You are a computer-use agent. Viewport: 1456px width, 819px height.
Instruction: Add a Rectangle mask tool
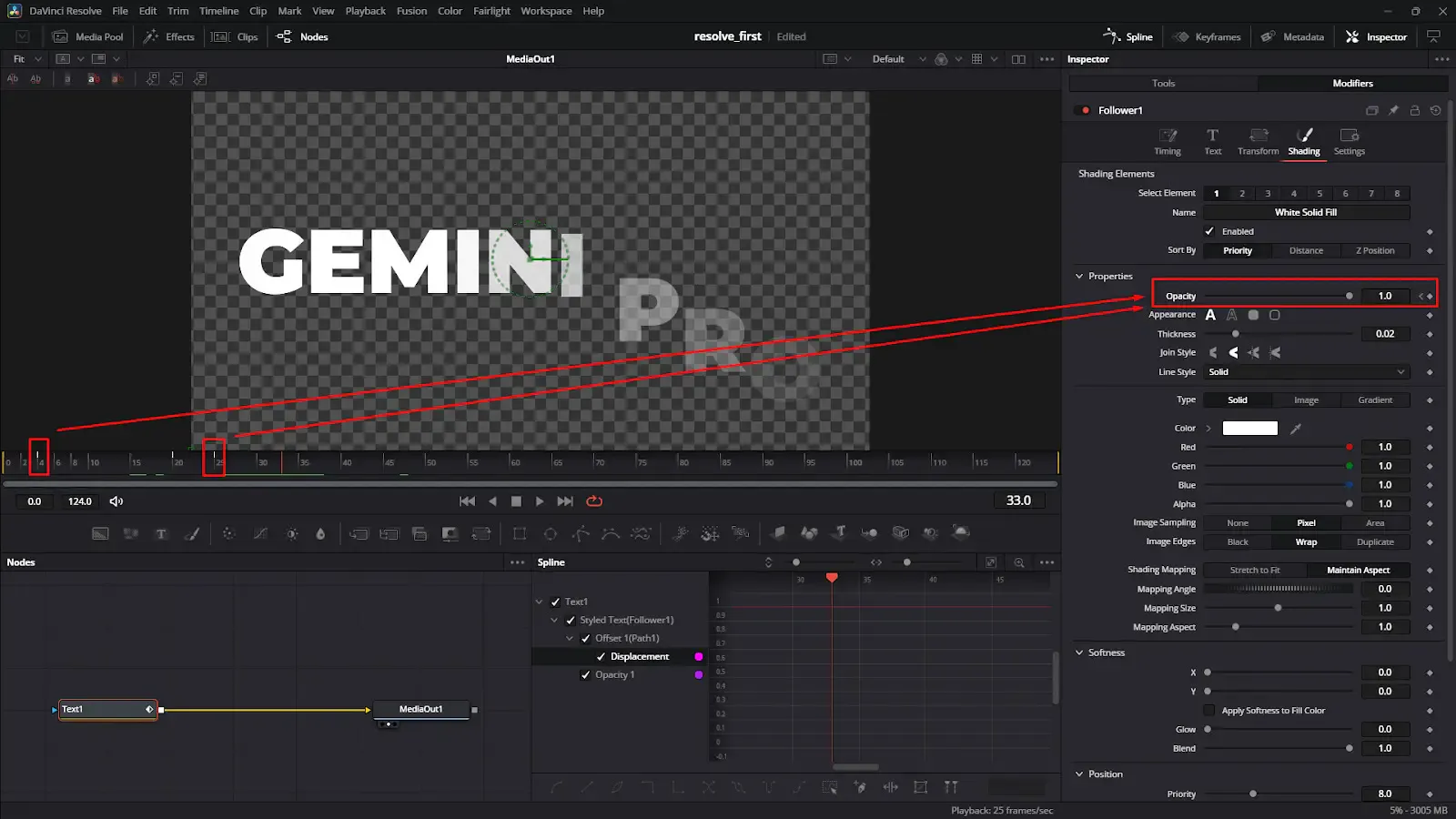(x=520, y=533)
